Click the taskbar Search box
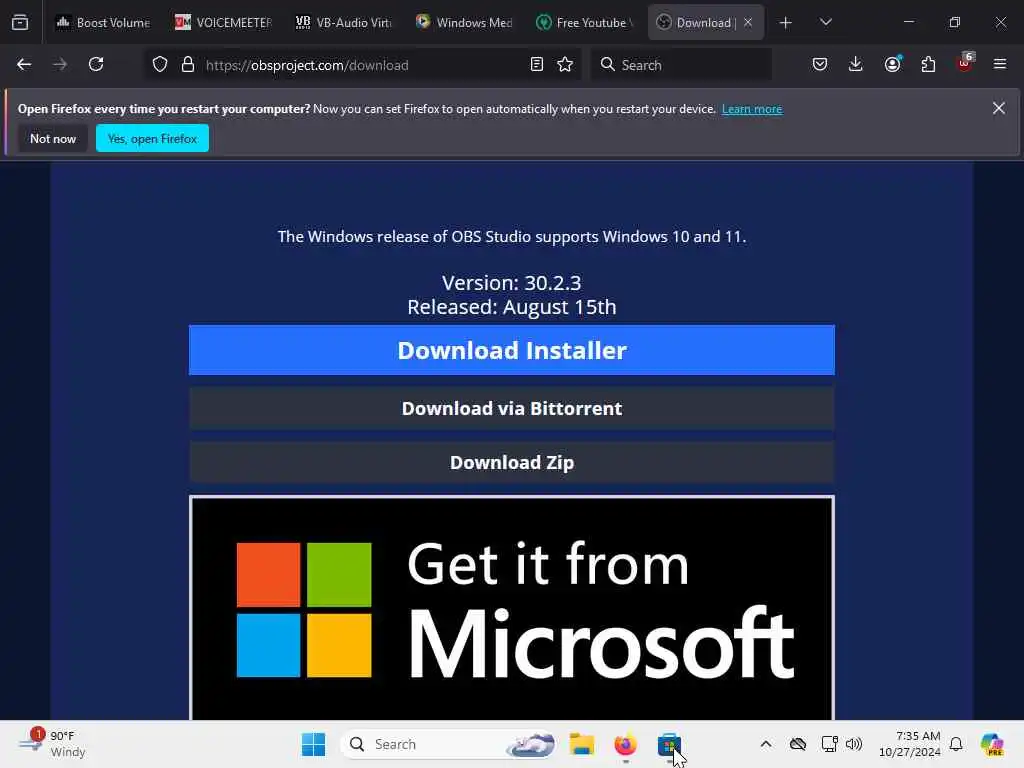Viewport: 1024px width, 768px height. point(448,744)
